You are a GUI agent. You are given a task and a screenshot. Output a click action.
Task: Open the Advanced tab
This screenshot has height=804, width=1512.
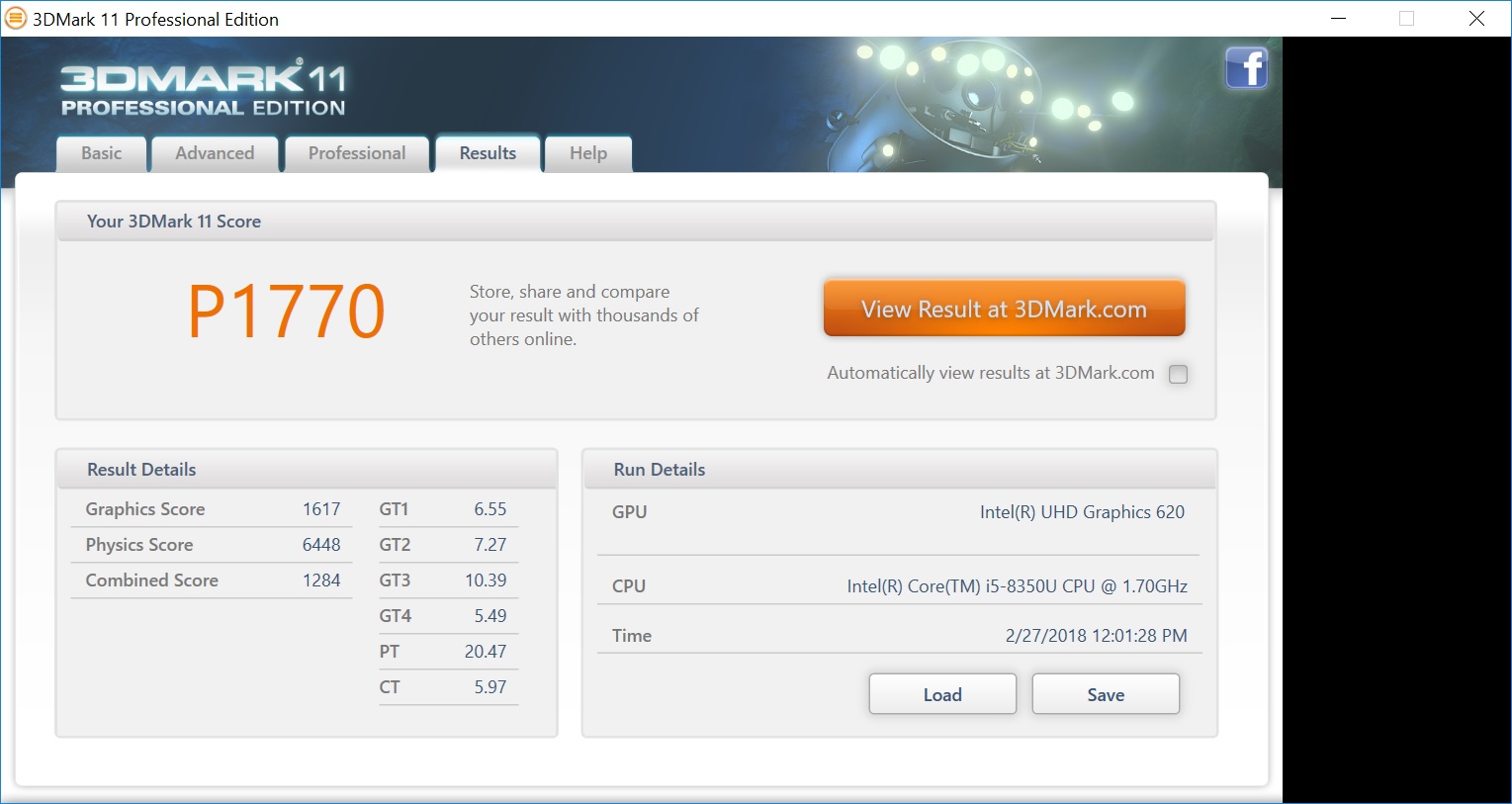coord(215,153)
